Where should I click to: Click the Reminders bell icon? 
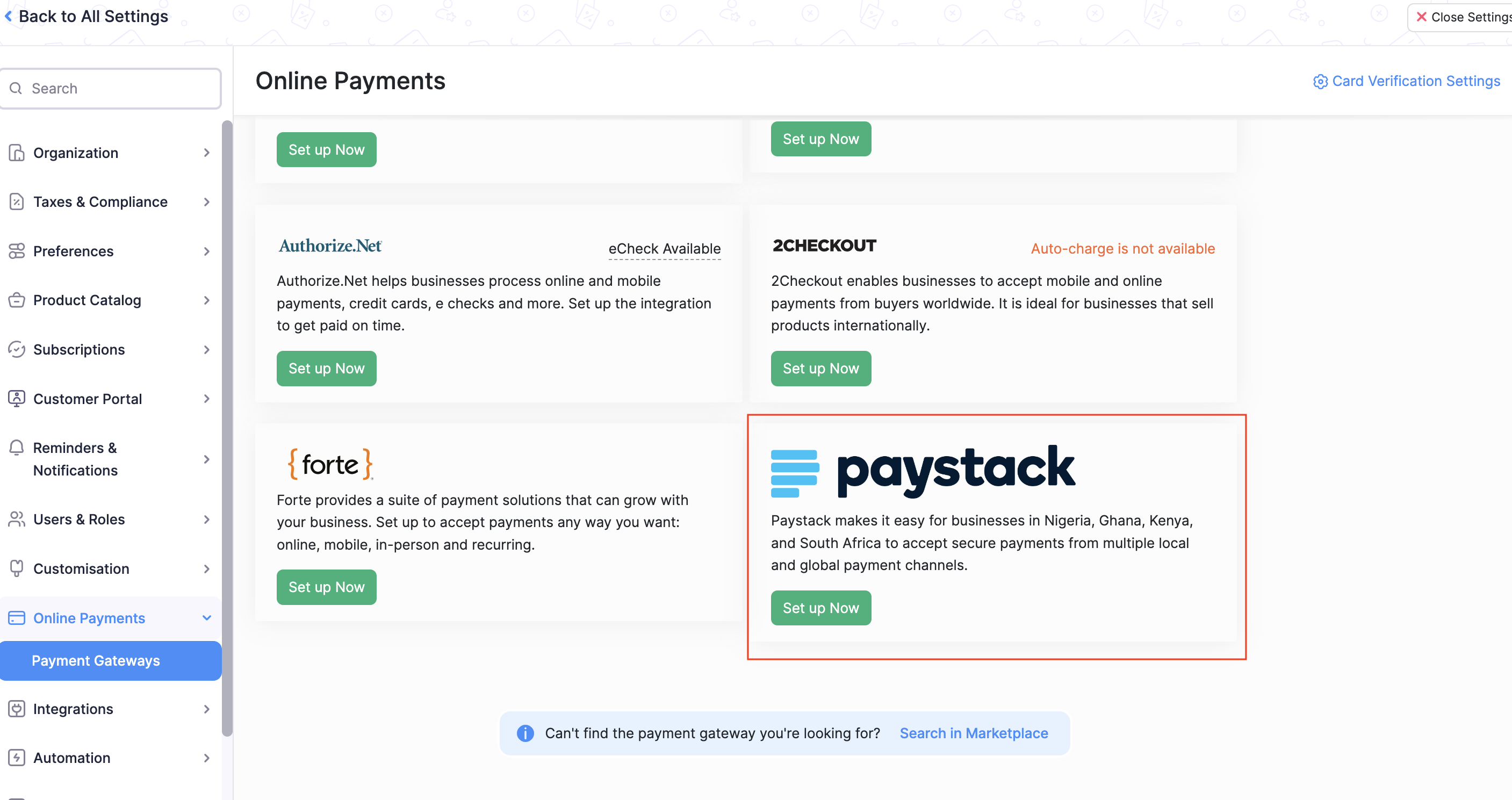17,448
